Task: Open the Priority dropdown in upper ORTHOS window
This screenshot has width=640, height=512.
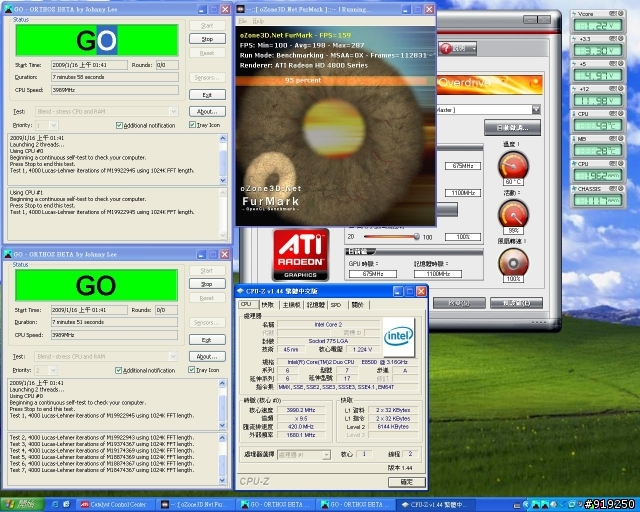Action: (53, 125)
